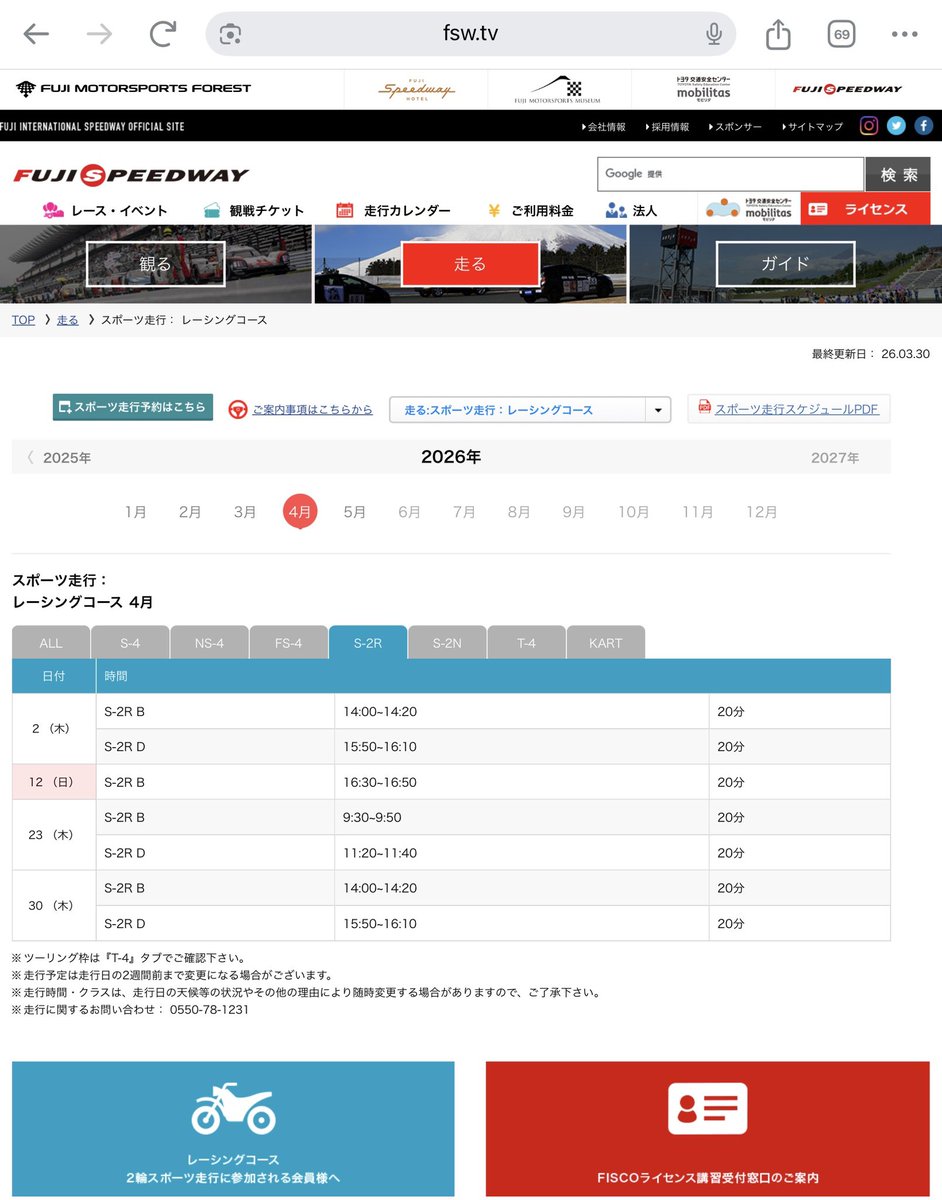Select the red 走る banner
This screenshot has width=942, height=1200.
click(x=470, y=264)
